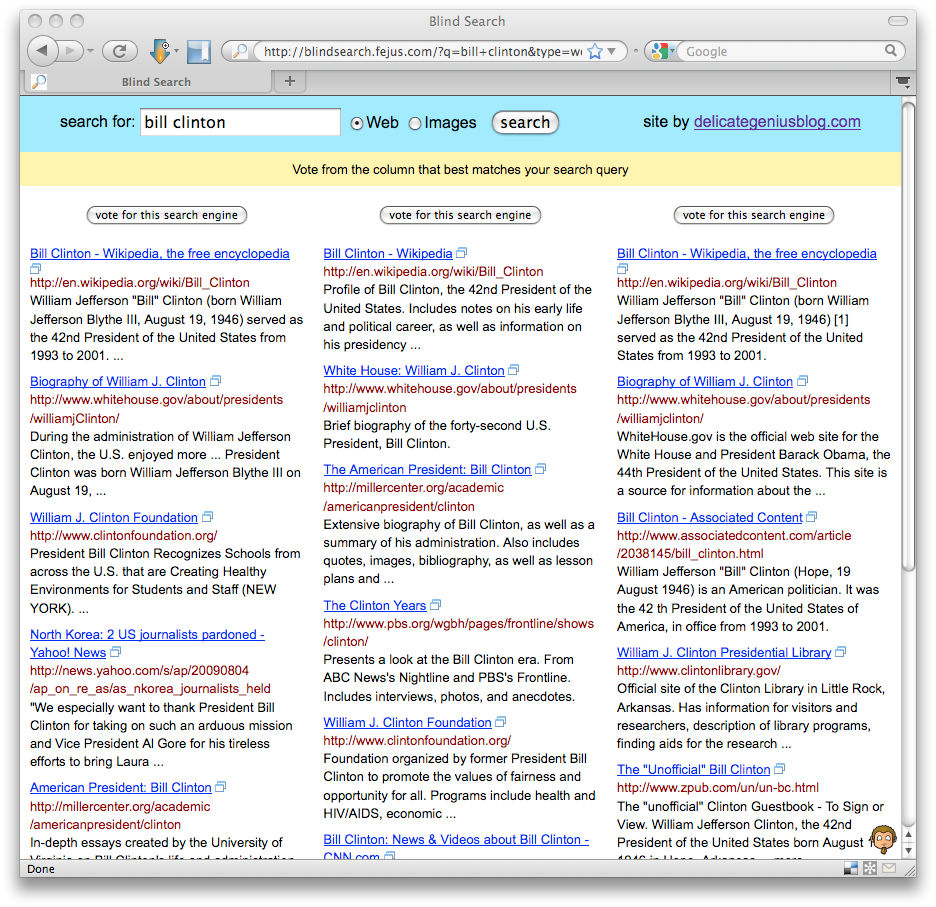This screenshot has width=936, height=907.
Task: Vote for the middle column search engine
Action: point(460,215)
